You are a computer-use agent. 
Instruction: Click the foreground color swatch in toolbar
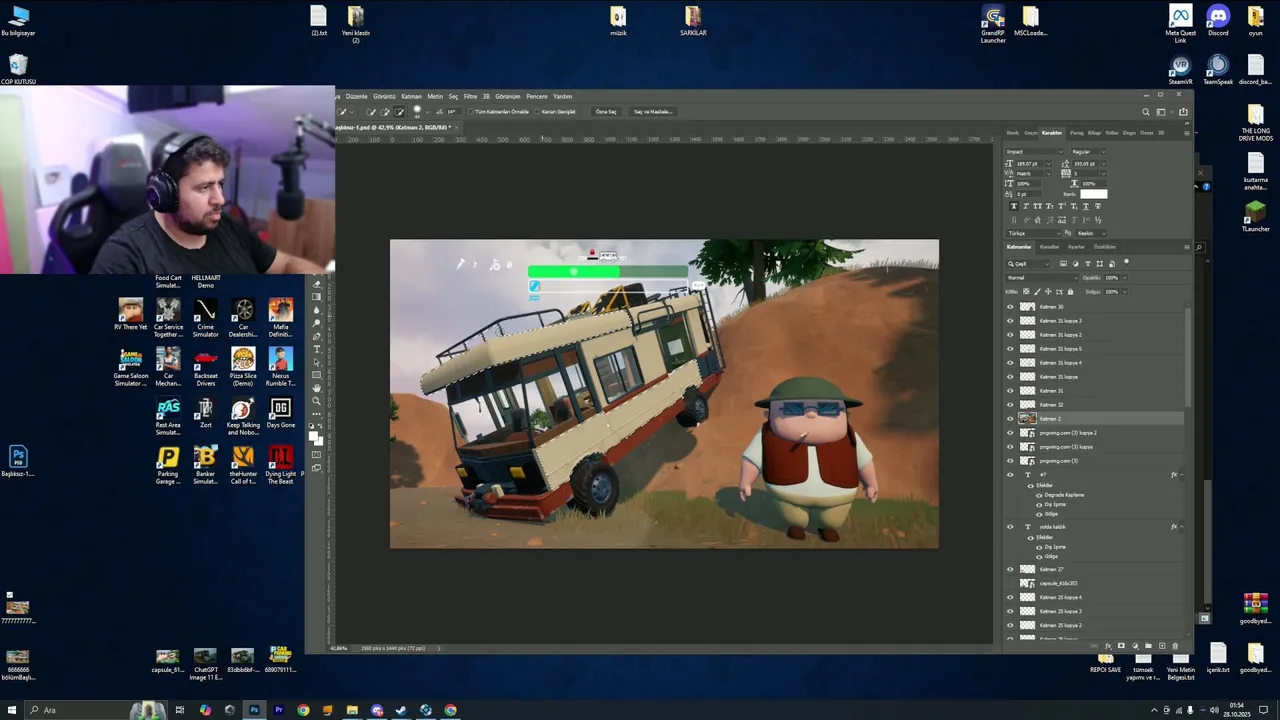pos(313,435)
